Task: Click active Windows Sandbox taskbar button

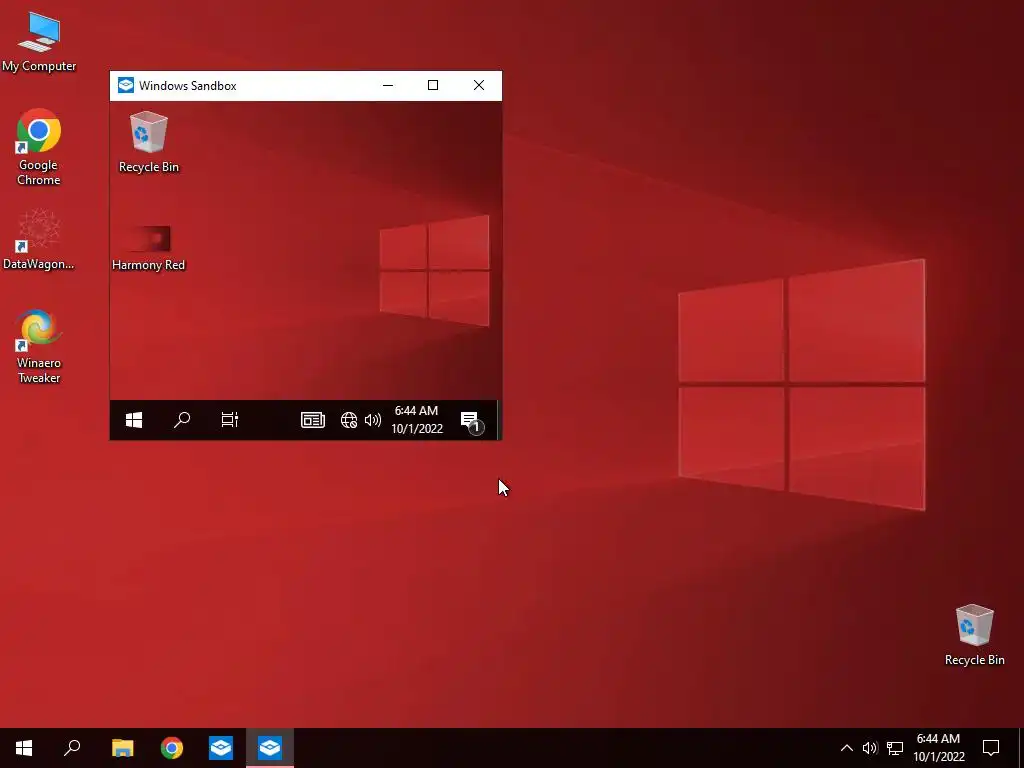Action: tap(270, 748)
